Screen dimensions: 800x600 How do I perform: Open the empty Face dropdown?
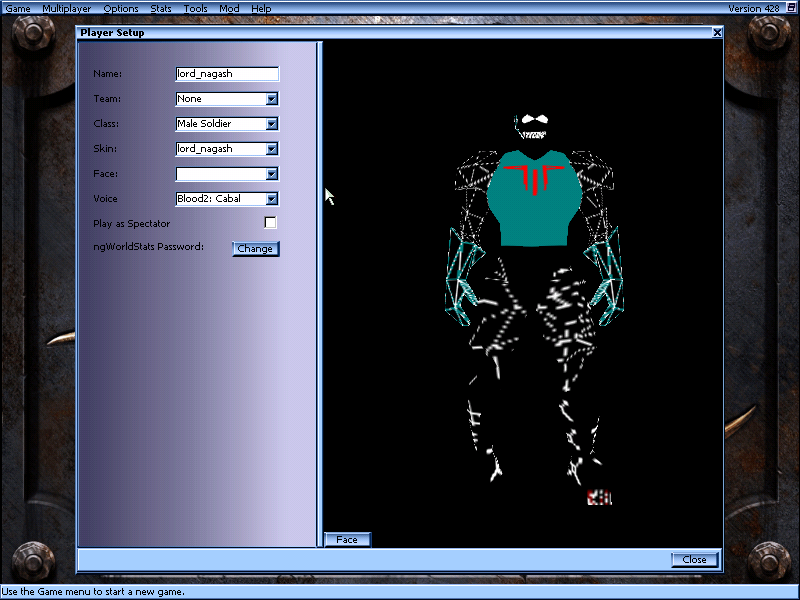coord(271,173)
